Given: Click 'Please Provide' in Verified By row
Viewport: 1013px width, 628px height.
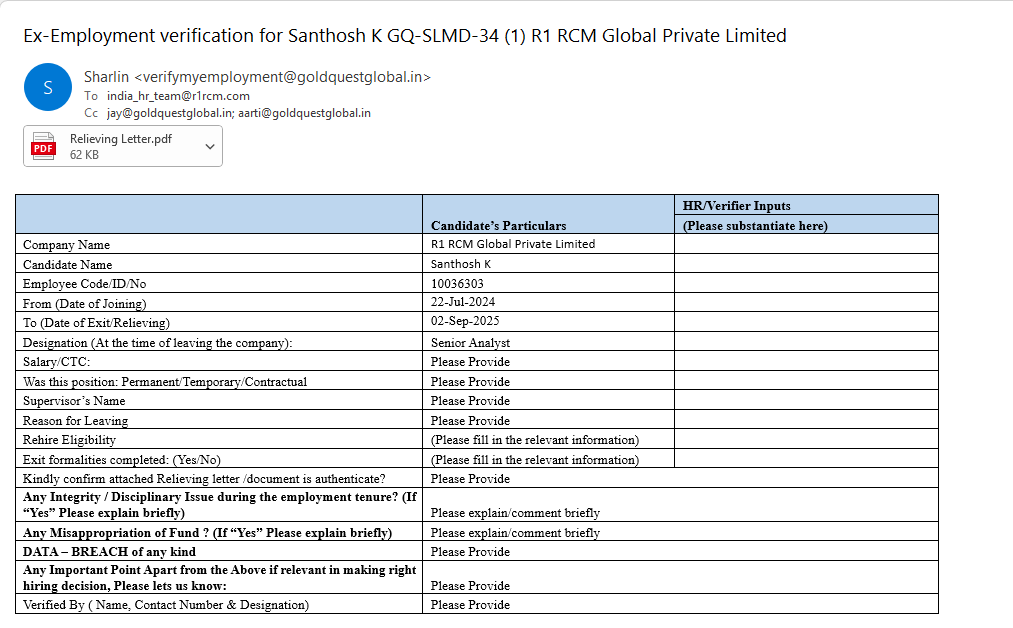Looking at the screenshot, I should coord(470,605).
